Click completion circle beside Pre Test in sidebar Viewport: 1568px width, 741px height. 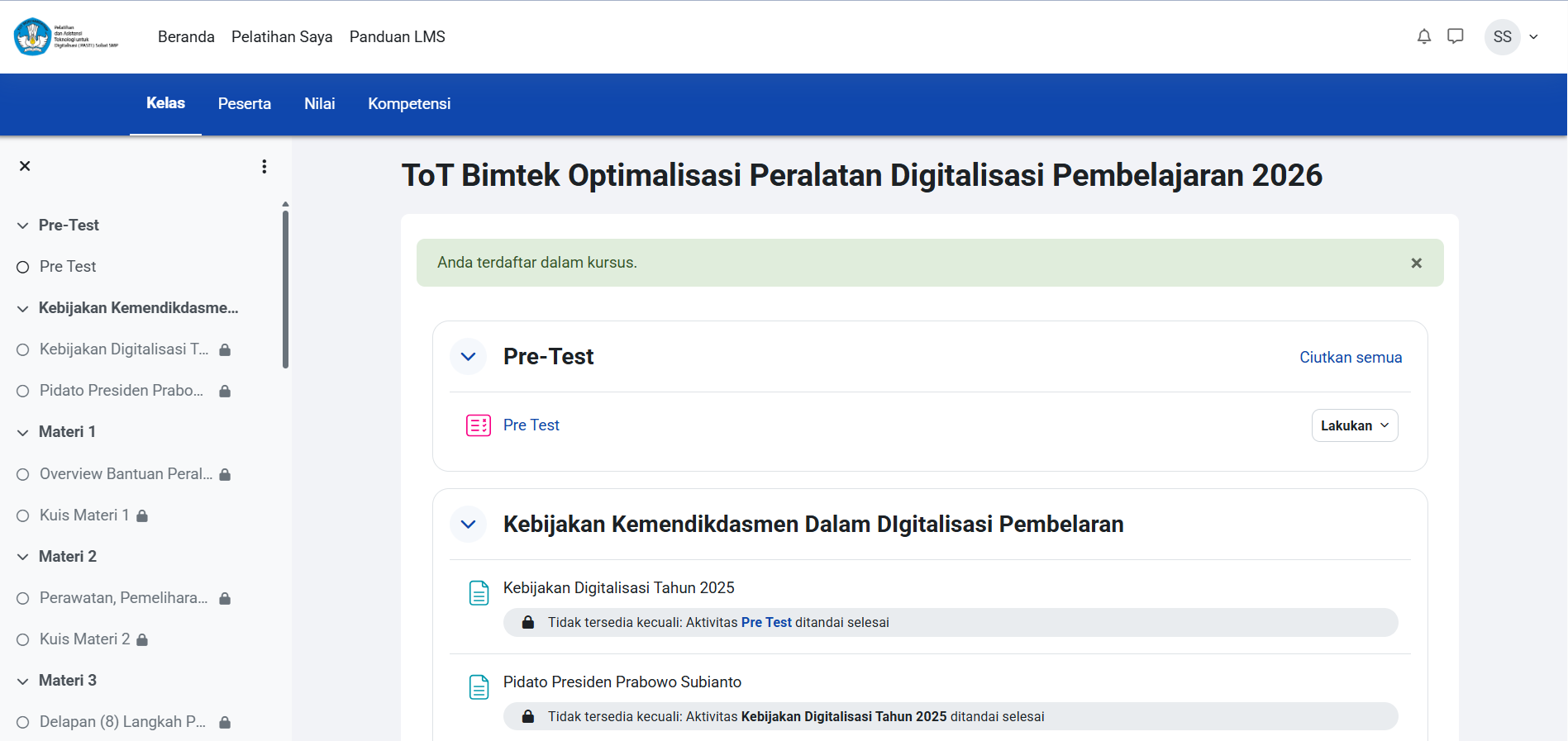(23, 267)
